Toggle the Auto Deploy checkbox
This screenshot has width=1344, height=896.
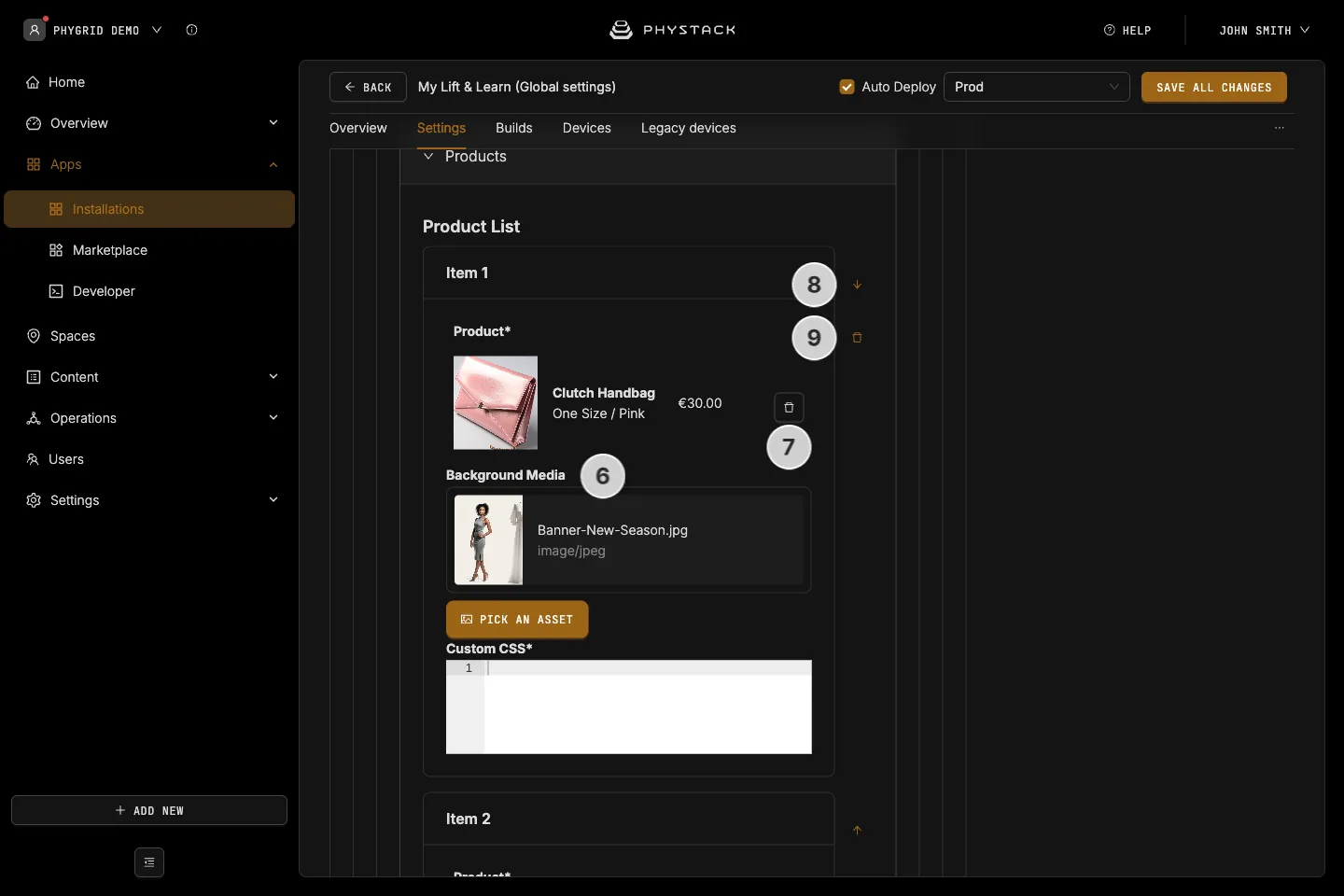847,87
